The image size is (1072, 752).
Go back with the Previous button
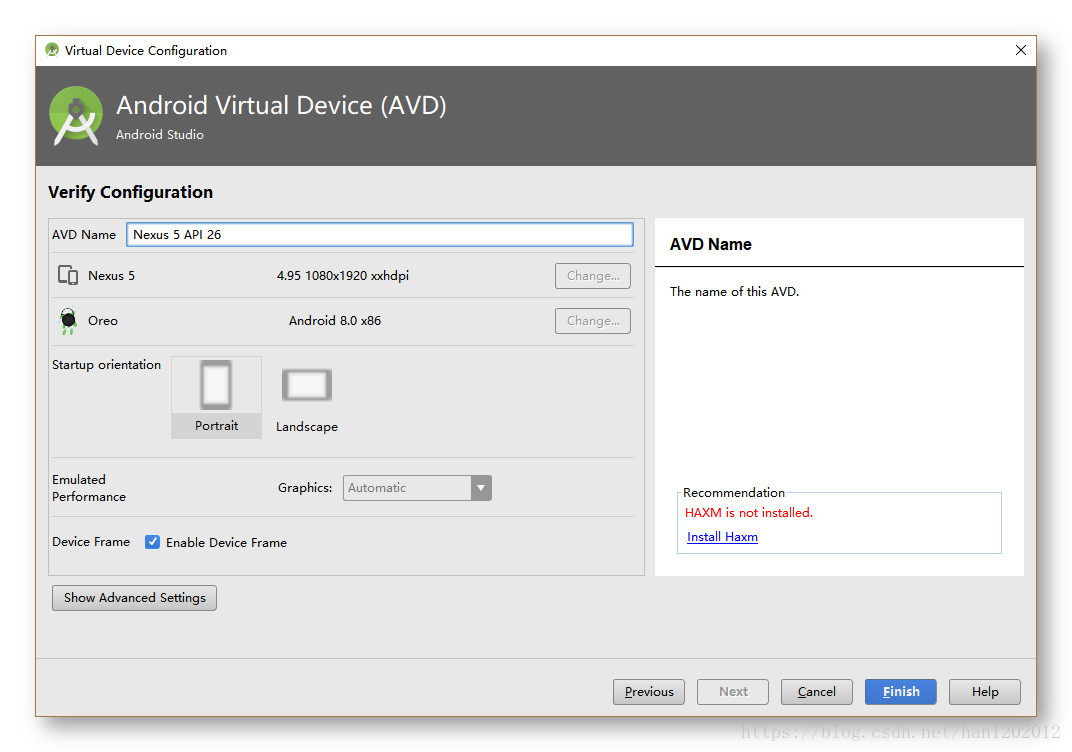[x=649, y=691]
